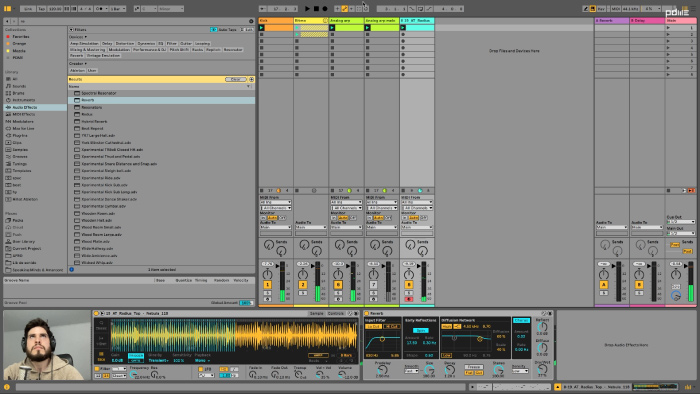Toggle track activator 7 button
Screen dimensions: 700x394
(373, 285)
